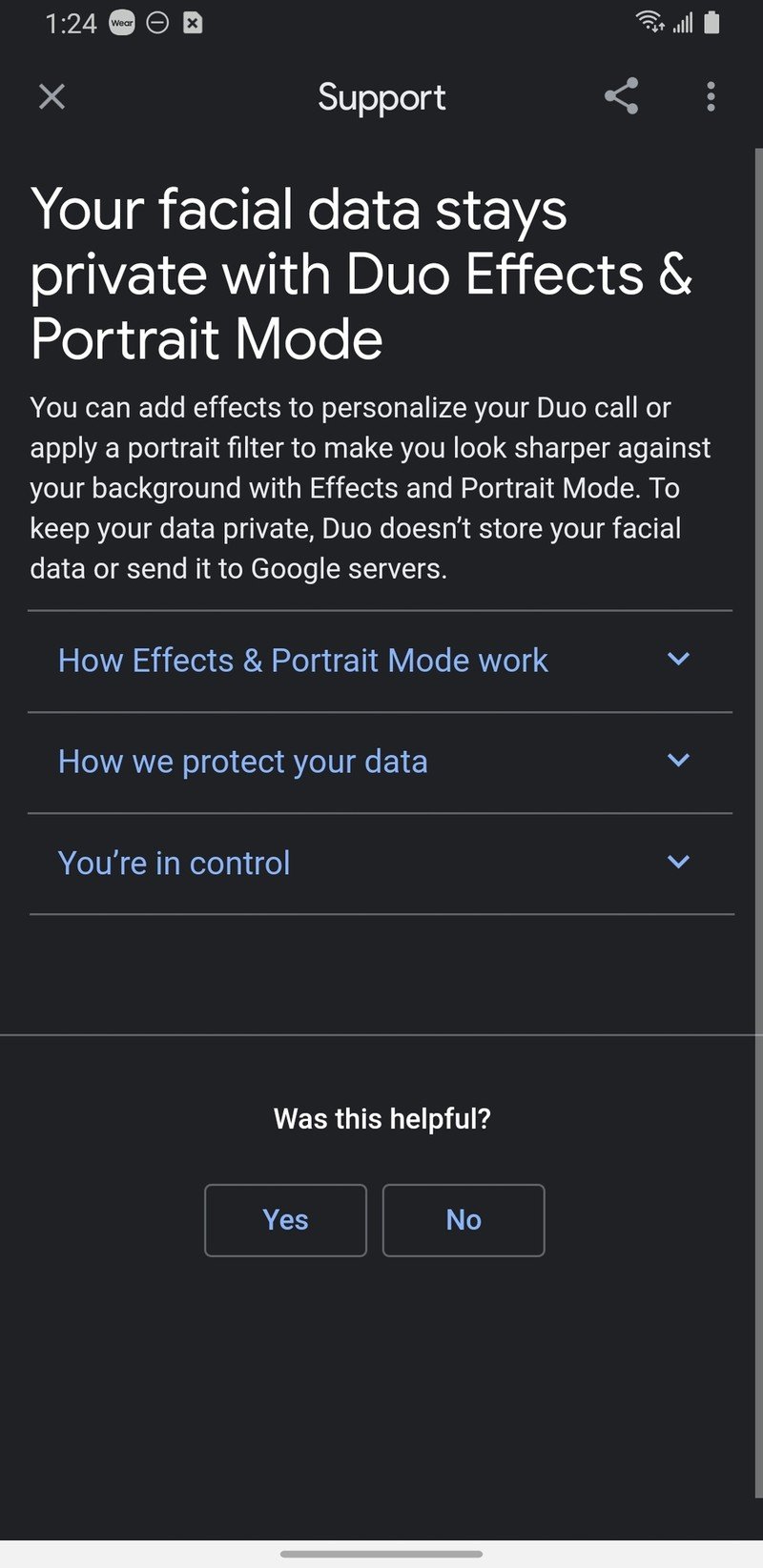
Task: Open "How we protect your data" section
Action: click(x=243, y=762)
